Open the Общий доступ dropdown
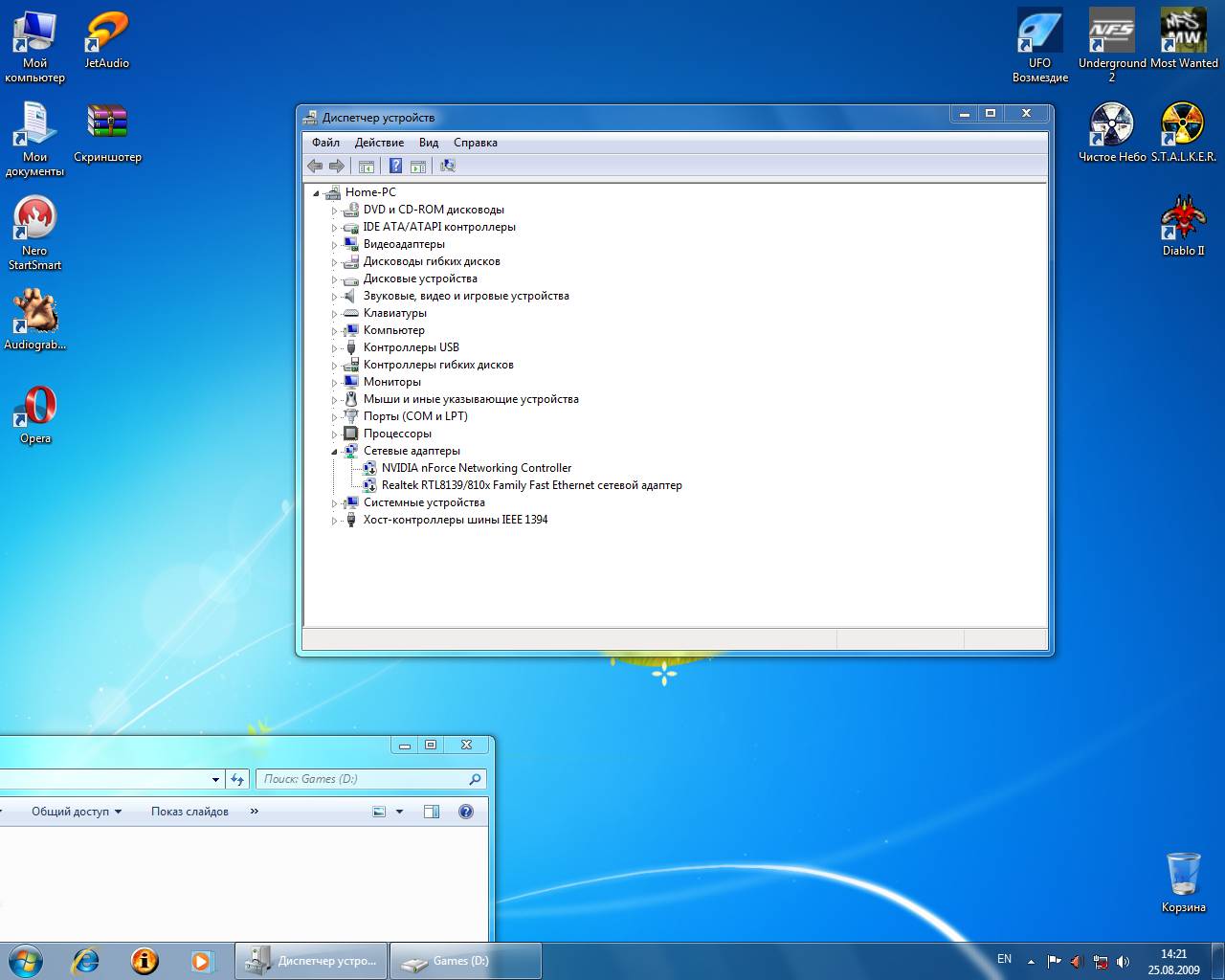The image size is (1225, 980). click(x=77, y=812)
